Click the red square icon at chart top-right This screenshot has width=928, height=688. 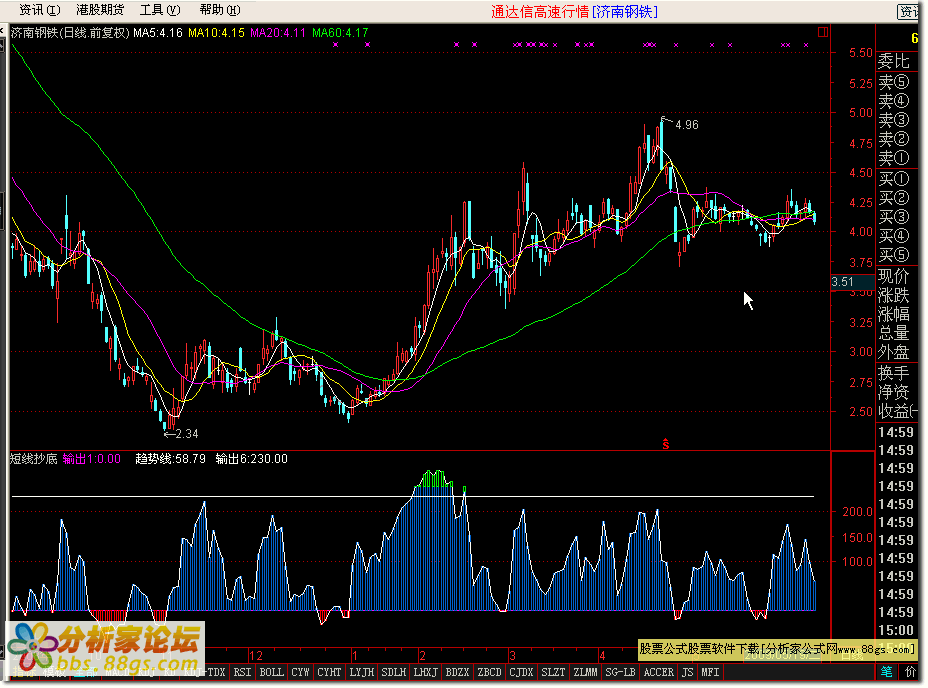(x=823, y=32)
